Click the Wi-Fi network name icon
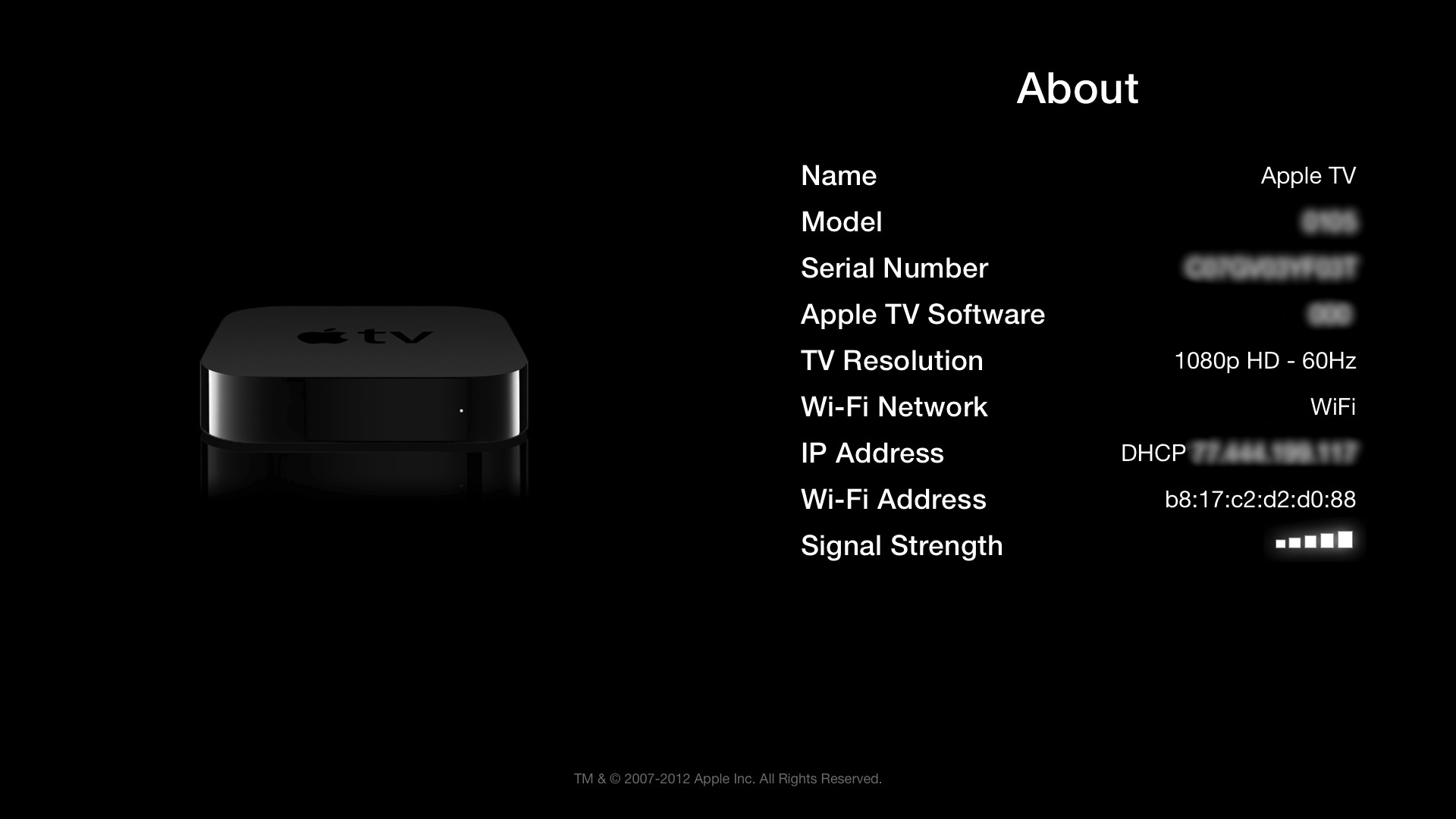 point(1333,406)
